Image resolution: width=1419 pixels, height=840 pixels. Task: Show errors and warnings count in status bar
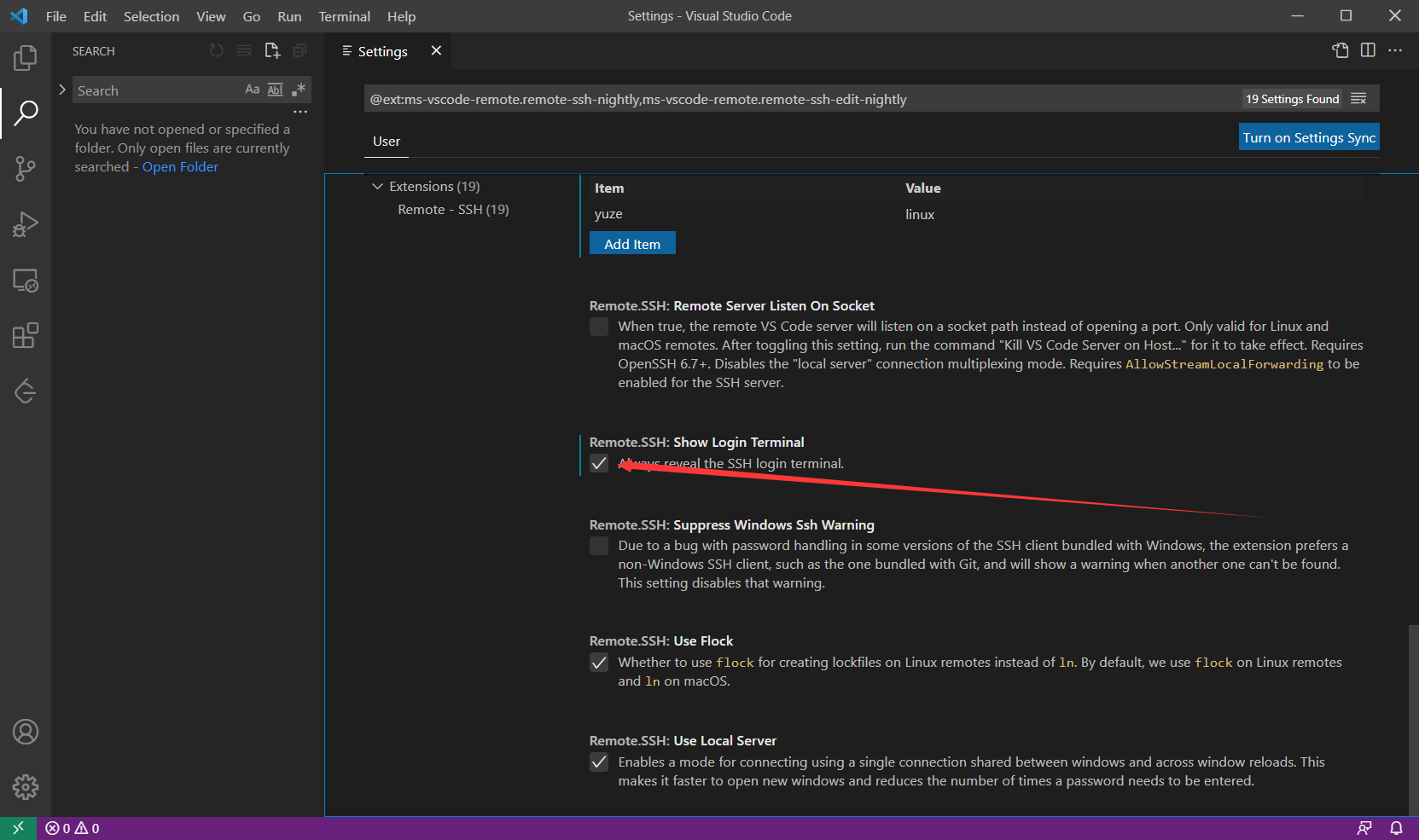click(73, 828)
